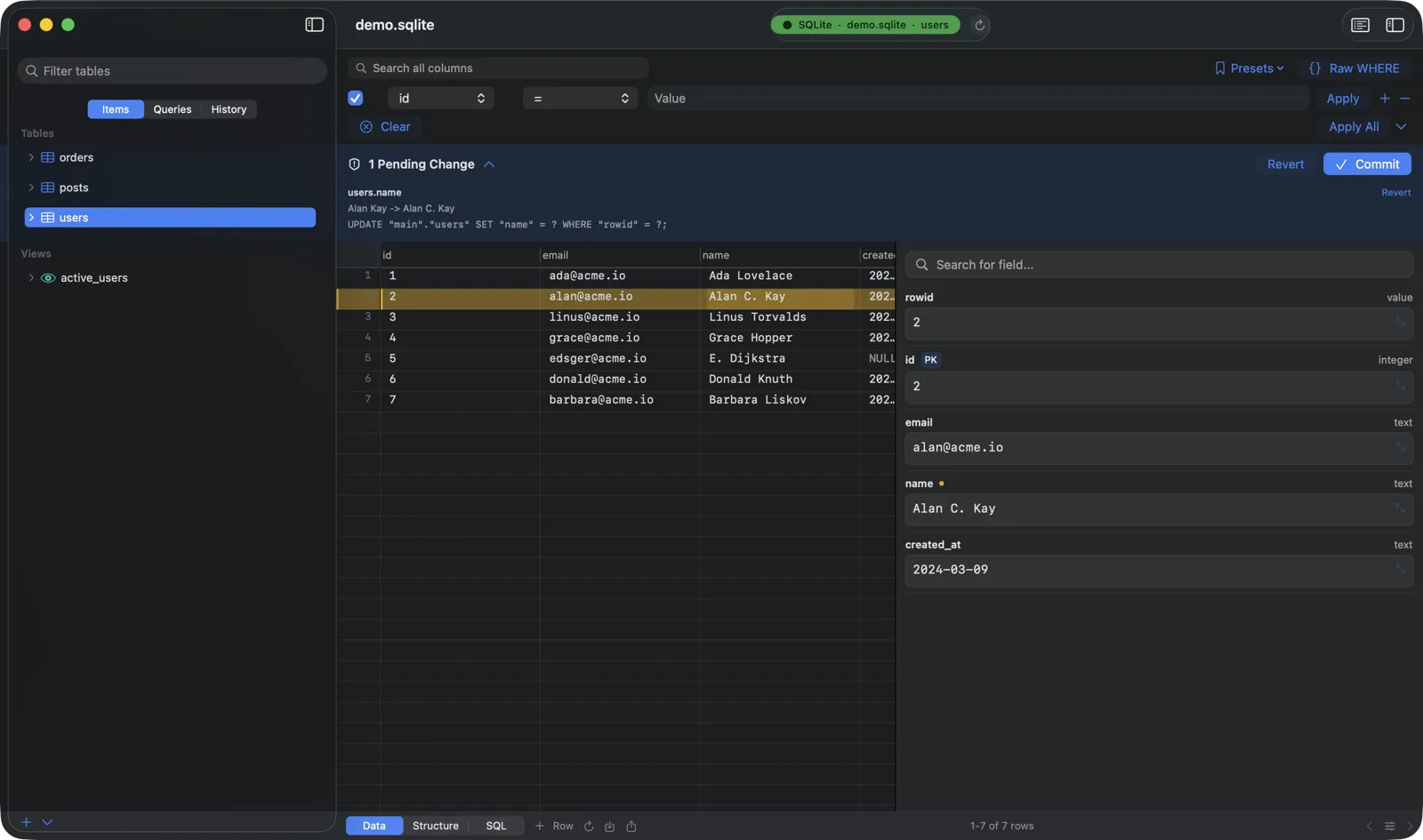Screen dimensions: 1423x840
Task: Expand the orders table tree item
Action: 31,157
